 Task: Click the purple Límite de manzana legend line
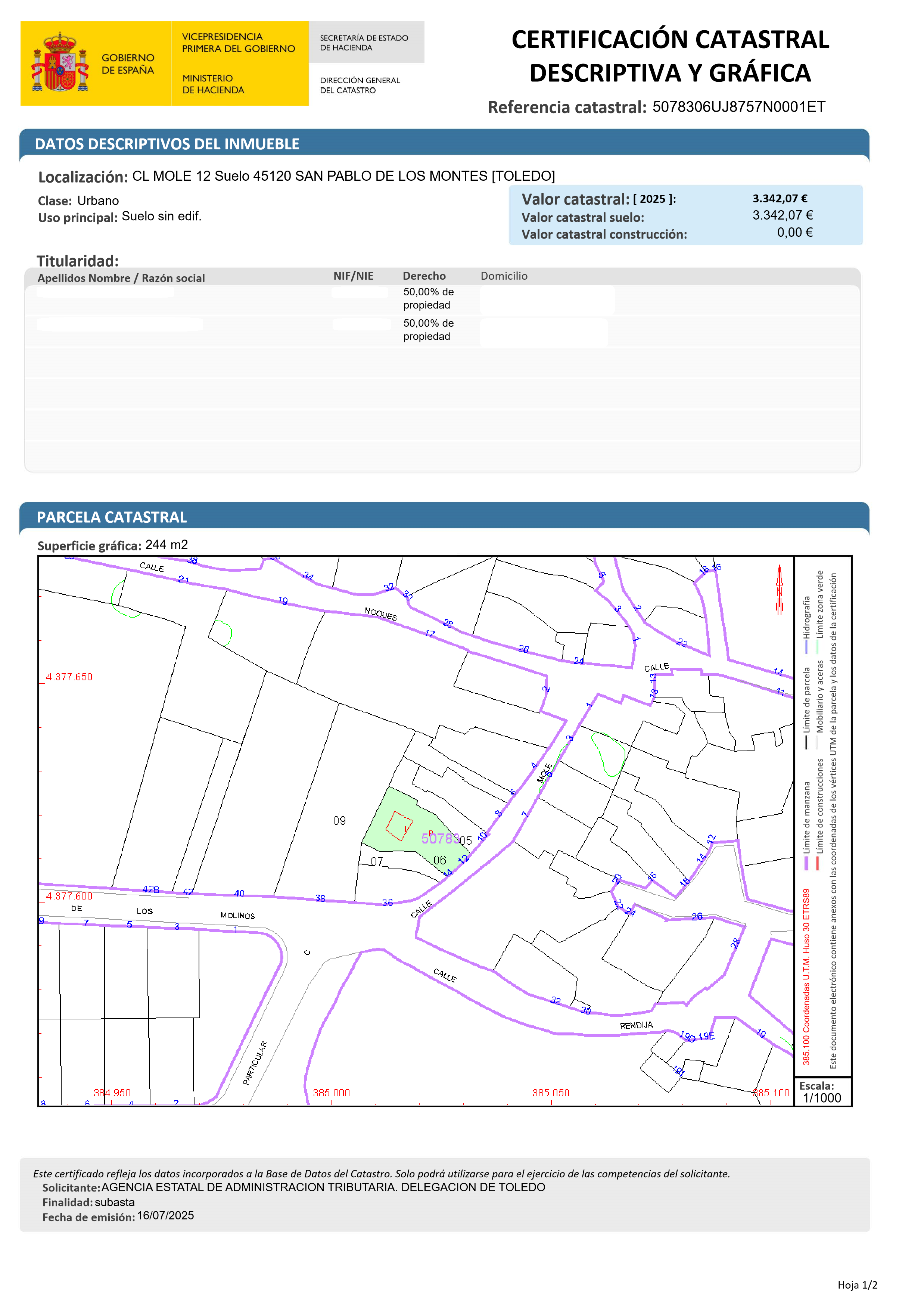806,863
